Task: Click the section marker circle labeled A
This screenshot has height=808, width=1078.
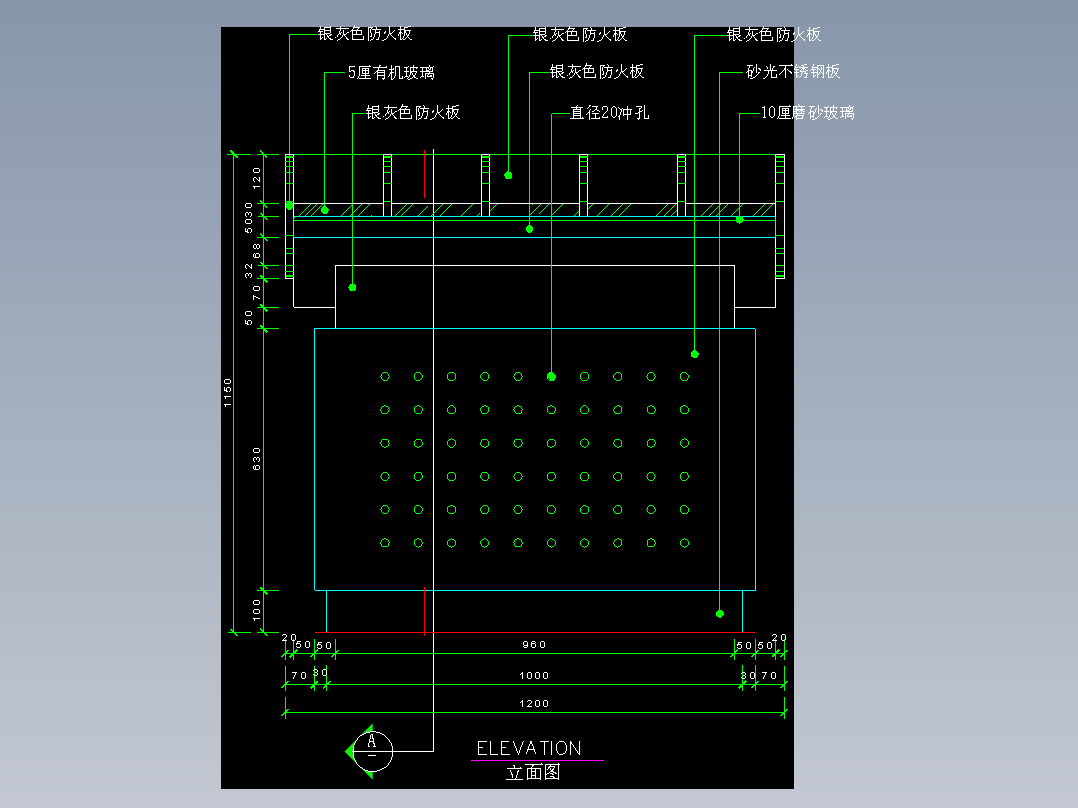Action: tap(373, 751)
